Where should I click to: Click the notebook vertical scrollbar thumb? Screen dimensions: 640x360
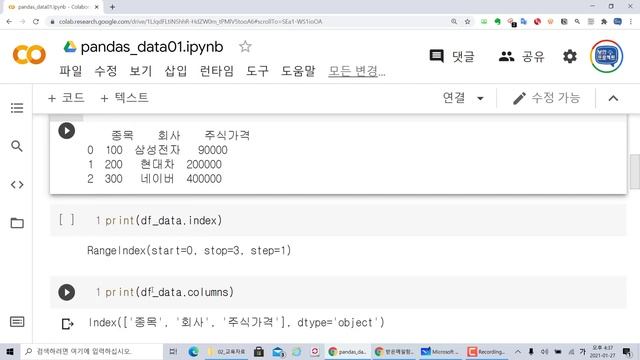[635, 171]
